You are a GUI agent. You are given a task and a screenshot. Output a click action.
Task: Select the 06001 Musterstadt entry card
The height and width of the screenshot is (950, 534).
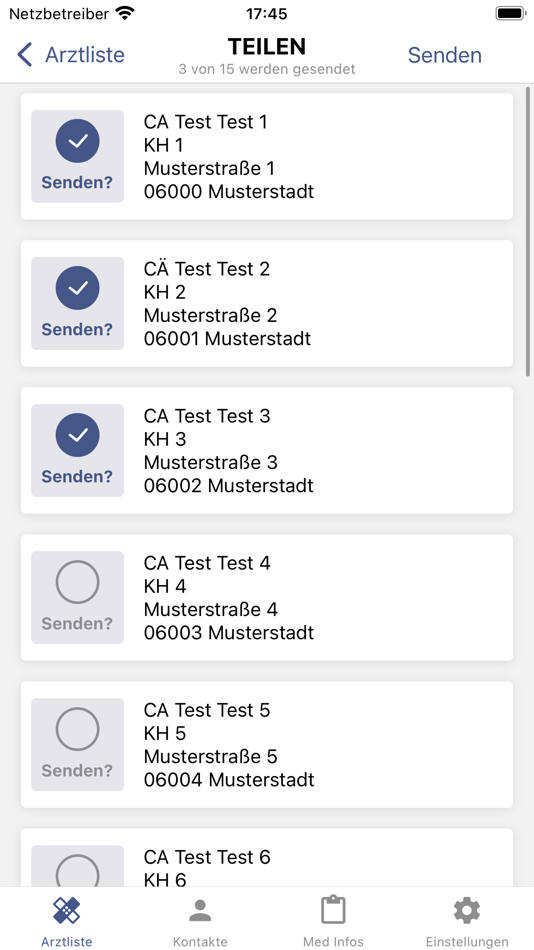[267, 304]
